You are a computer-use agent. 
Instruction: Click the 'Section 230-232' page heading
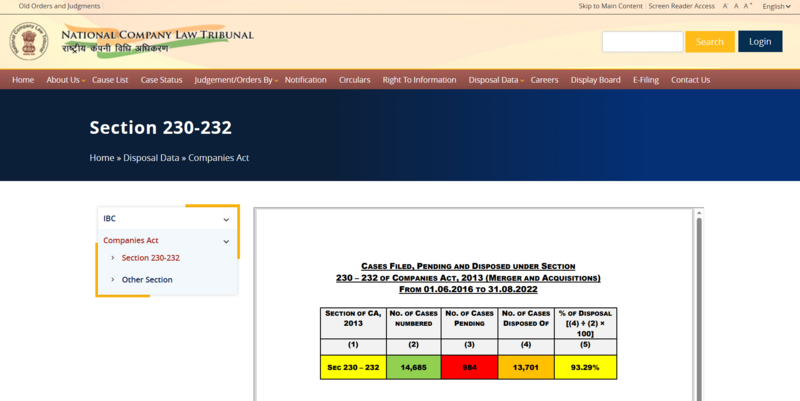(161, 128)
